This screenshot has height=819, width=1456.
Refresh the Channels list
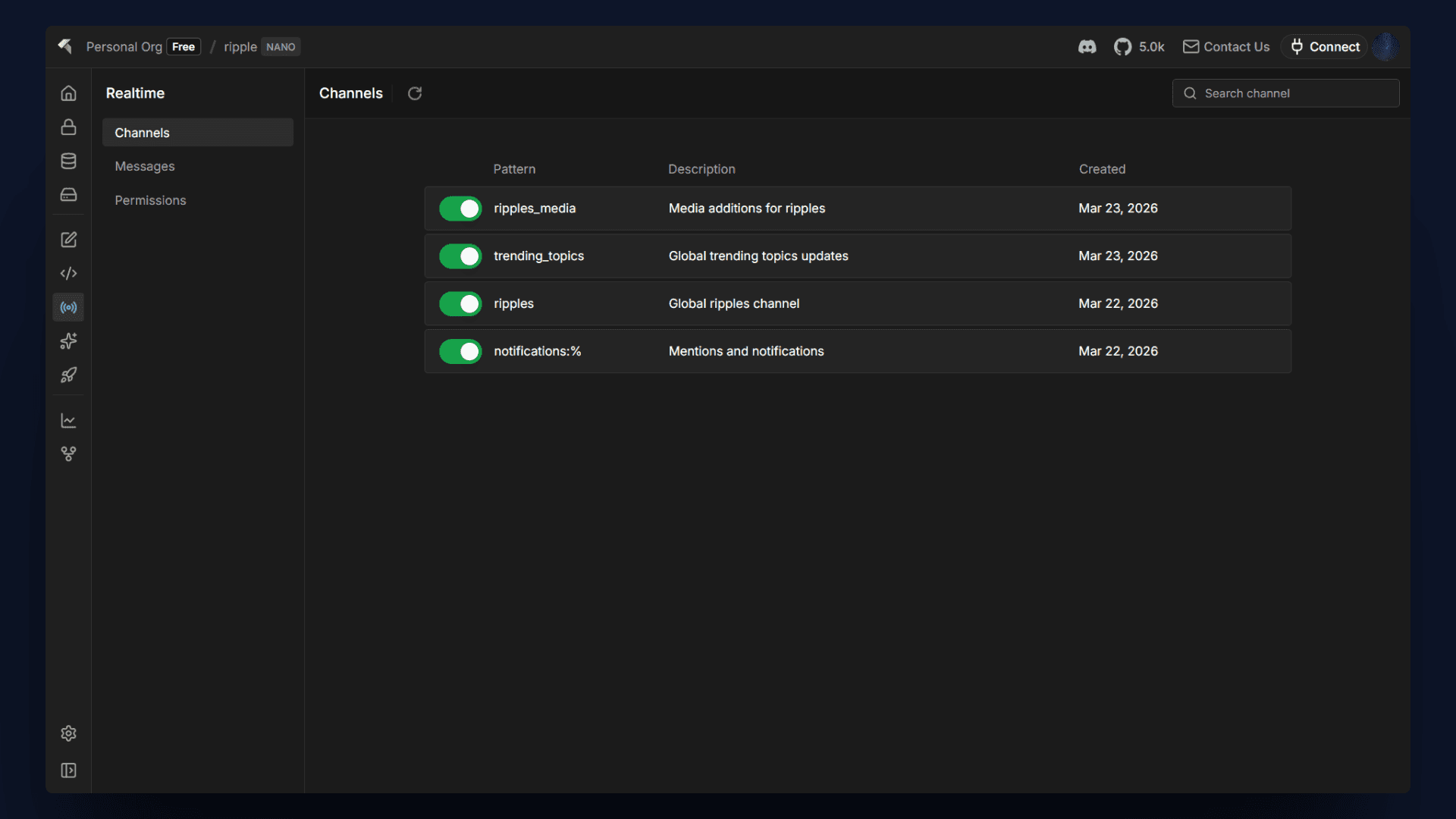(415, 93)
